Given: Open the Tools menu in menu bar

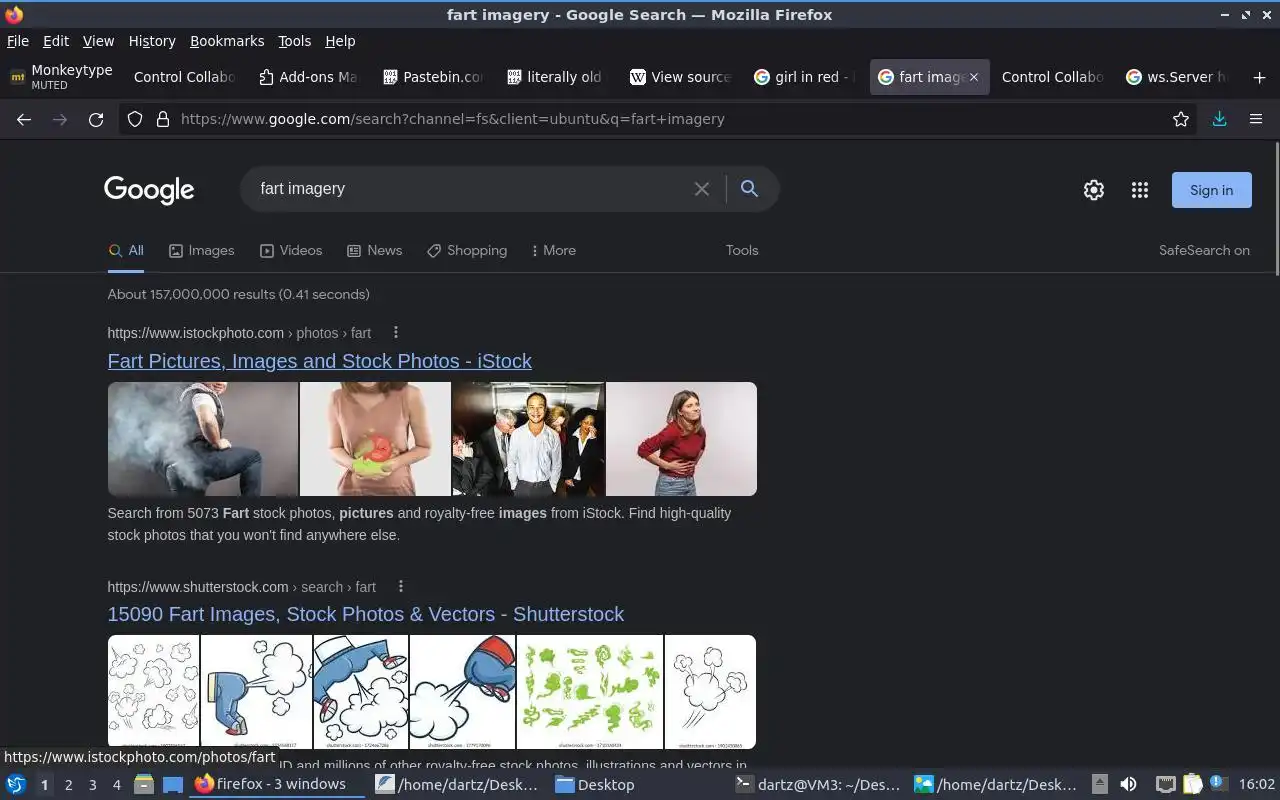Looking at the screenshot, I should 294,41.
